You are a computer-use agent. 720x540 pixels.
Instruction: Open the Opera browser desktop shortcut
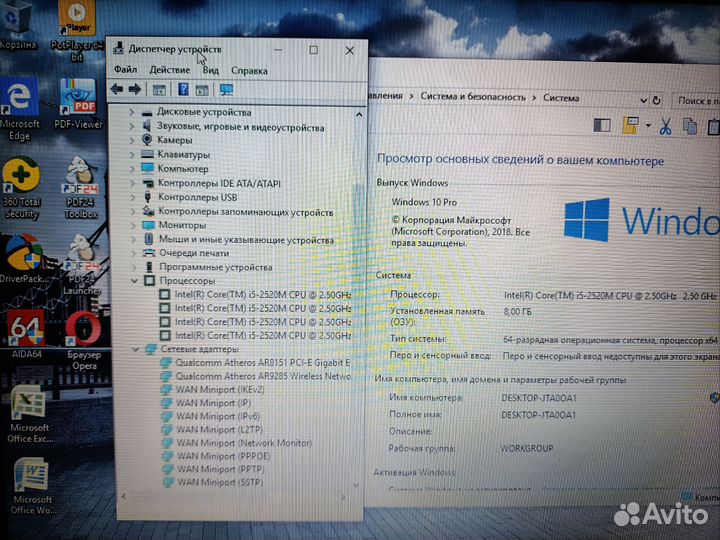(84, 340)
